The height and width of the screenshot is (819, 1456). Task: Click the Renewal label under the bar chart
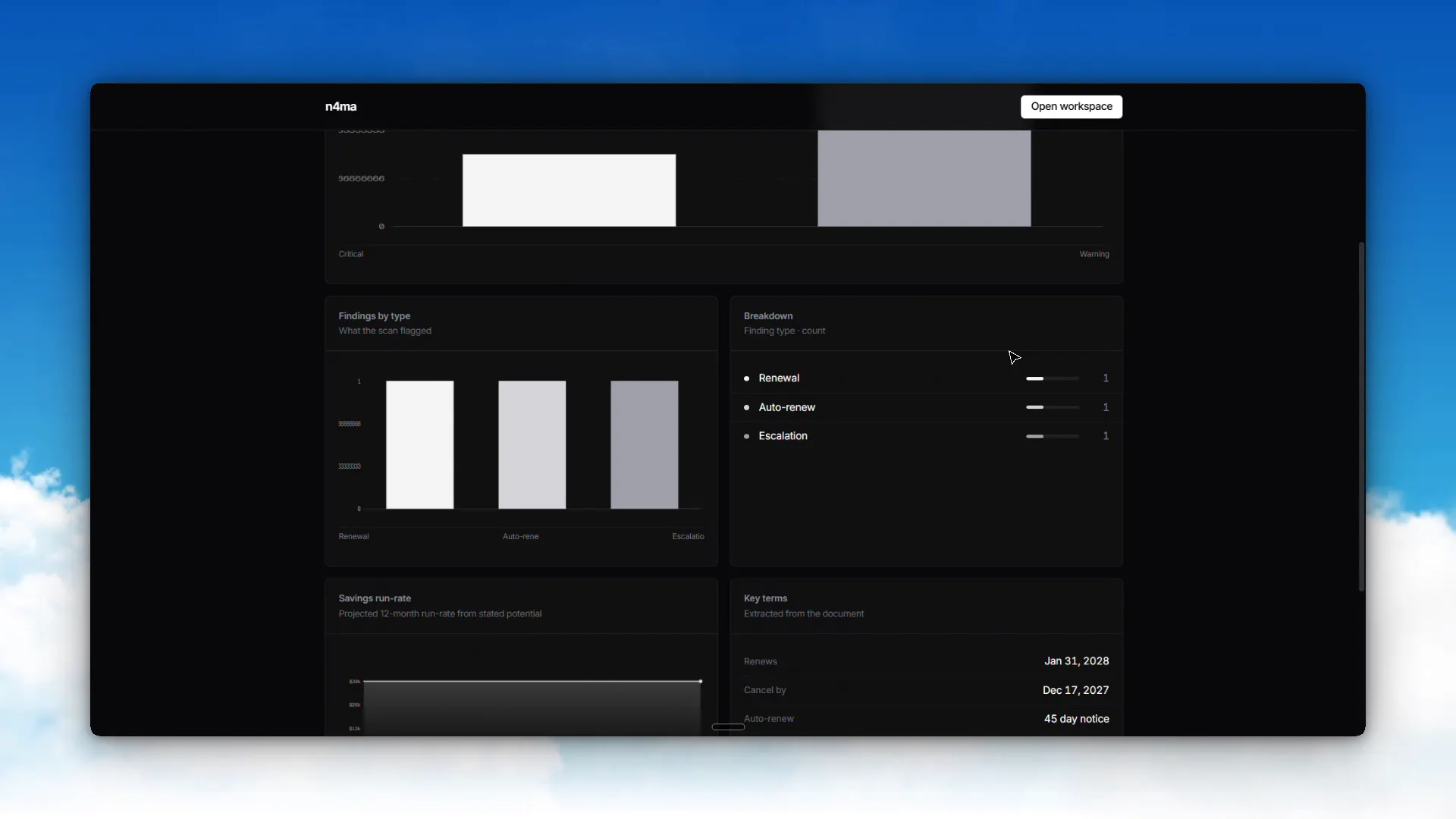[x=354, y=536]
